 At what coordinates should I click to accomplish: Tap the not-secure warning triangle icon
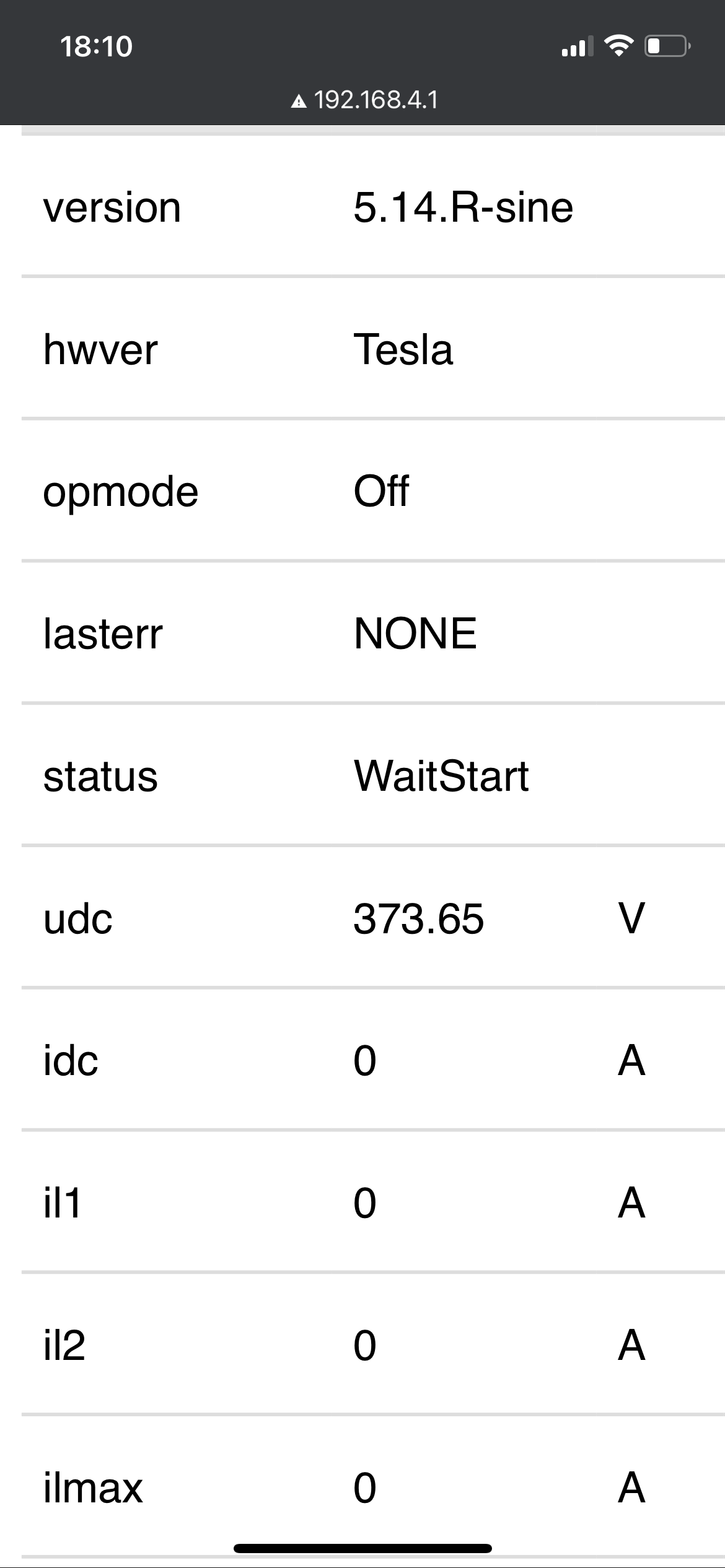click(x=299, y=101)
